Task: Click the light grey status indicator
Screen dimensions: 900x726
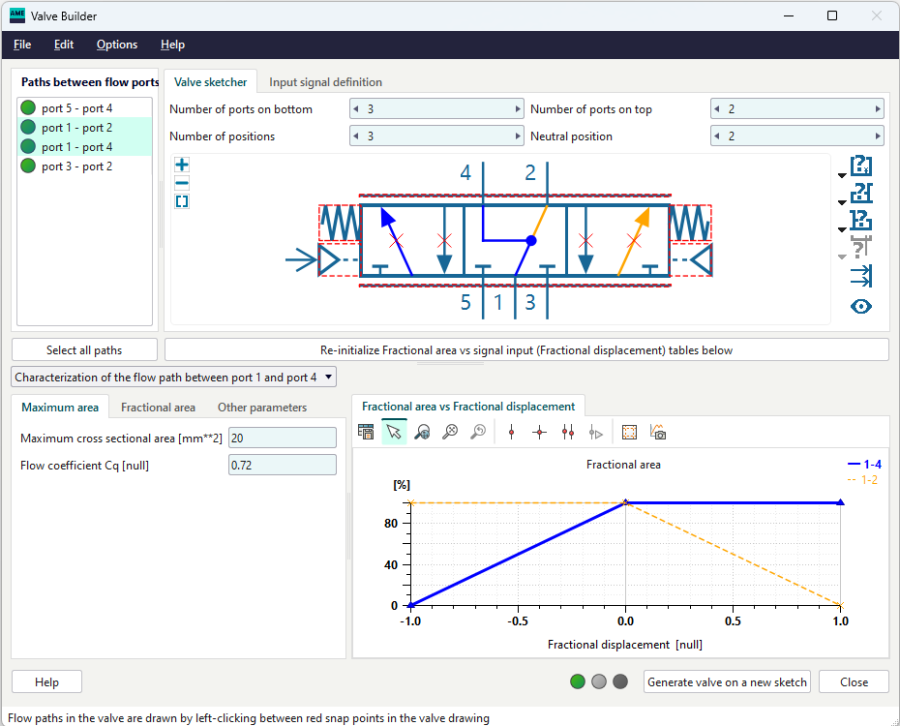Action: tap(599, 681)
